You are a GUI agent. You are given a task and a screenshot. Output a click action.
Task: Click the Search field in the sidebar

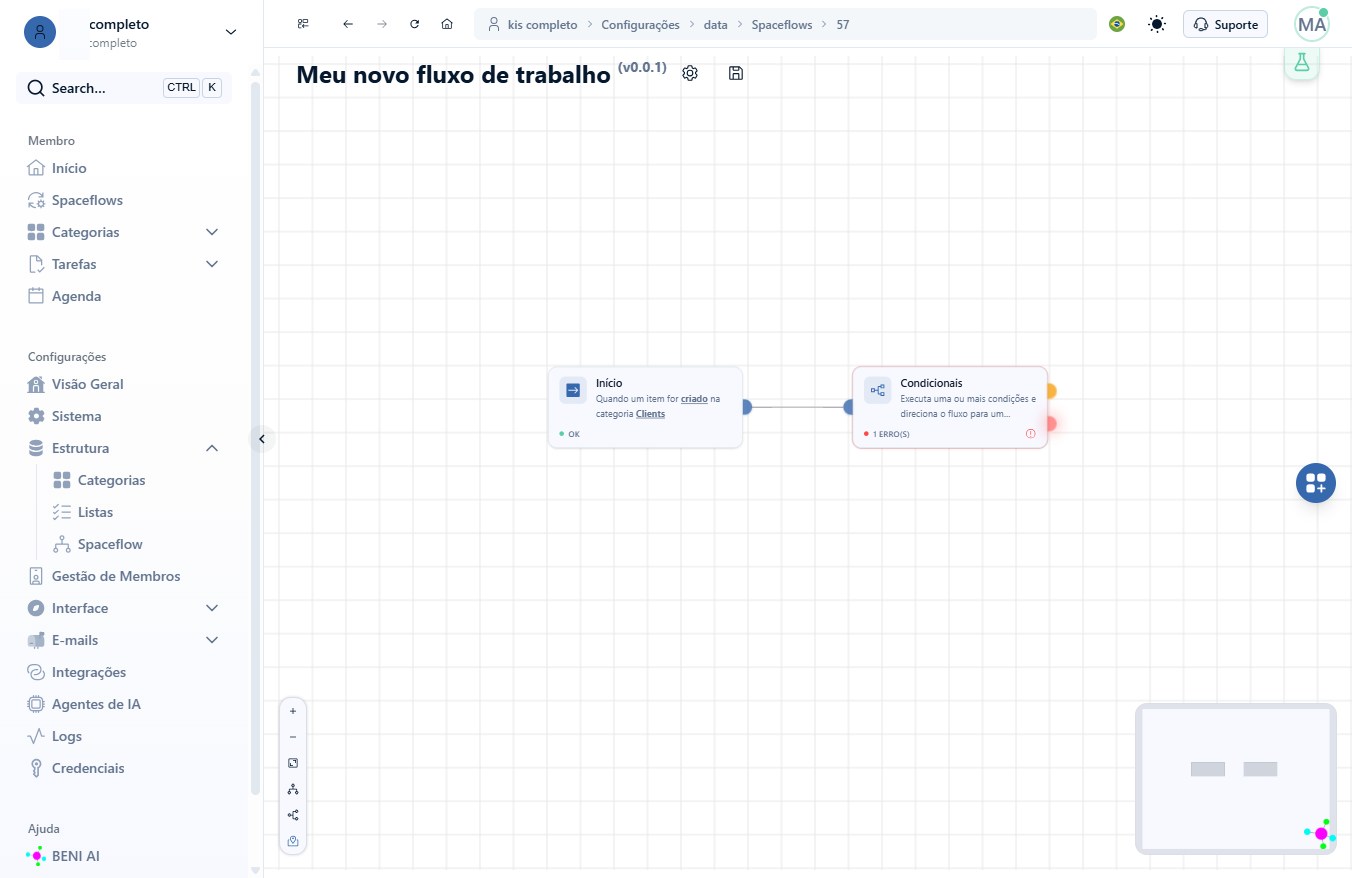[x=124, y=88]
